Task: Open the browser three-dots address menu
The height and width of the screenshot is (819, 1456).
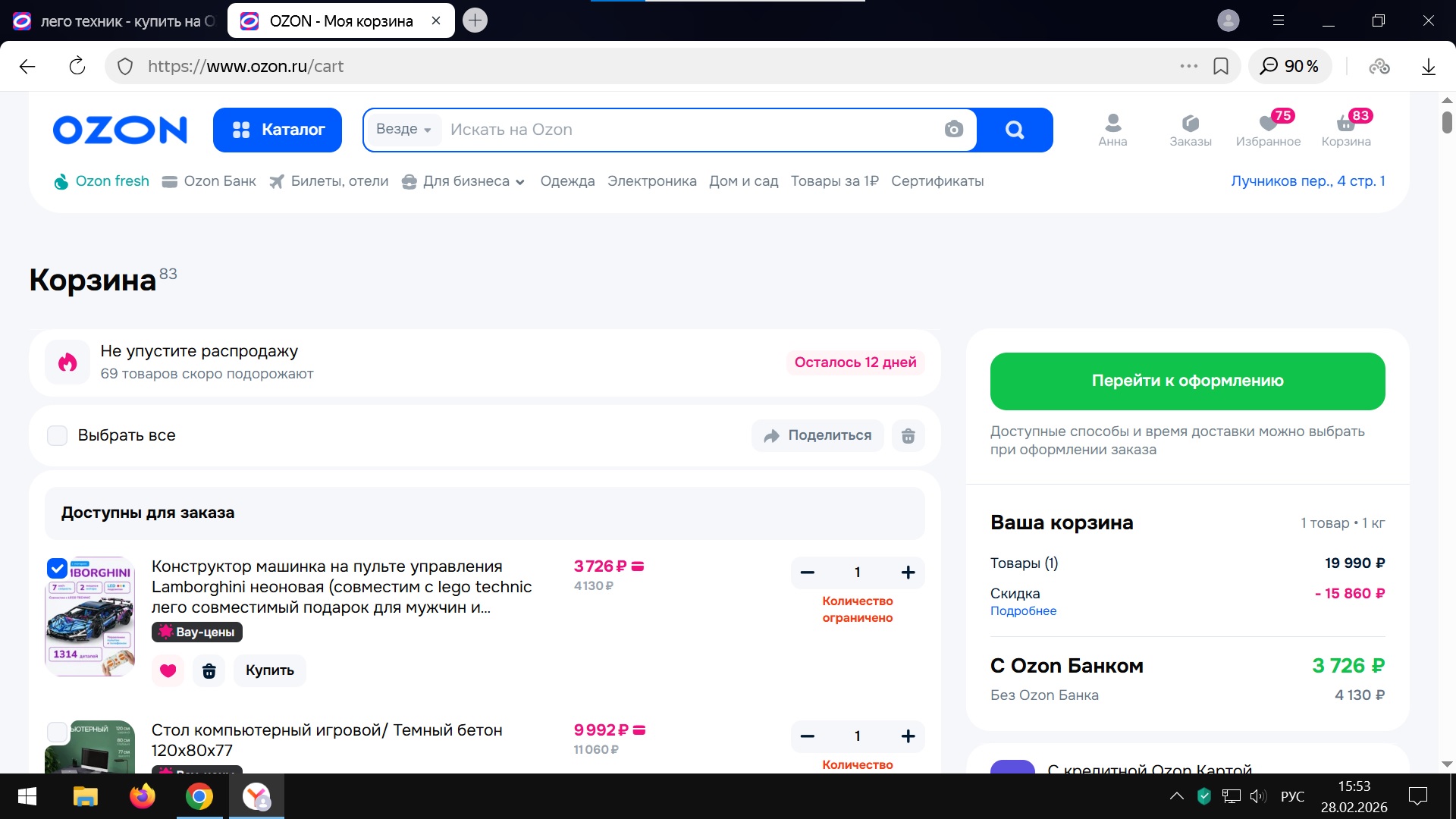Action: coord(1188,66)
